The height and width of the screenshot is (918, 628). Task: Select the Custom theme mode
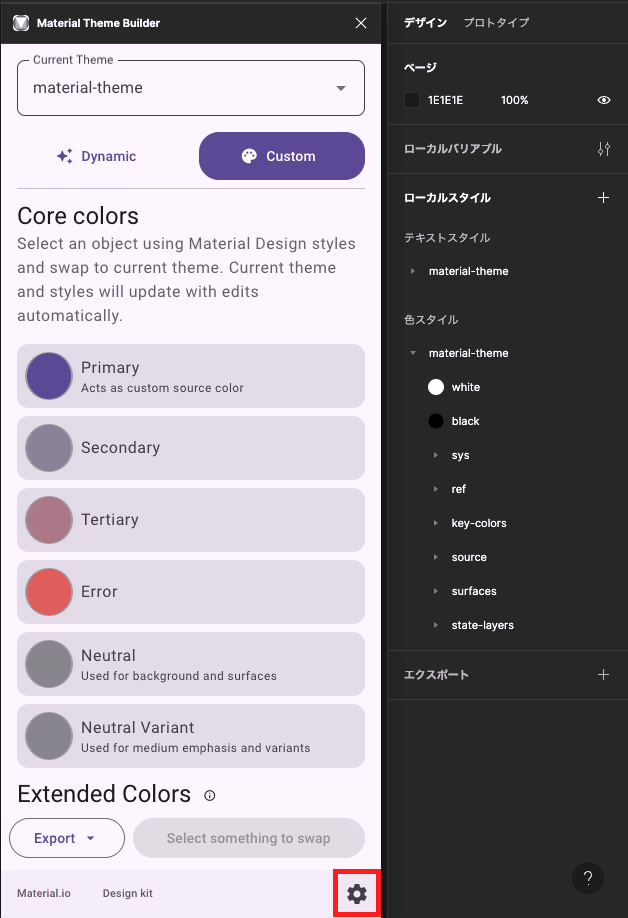pos(281,156)
